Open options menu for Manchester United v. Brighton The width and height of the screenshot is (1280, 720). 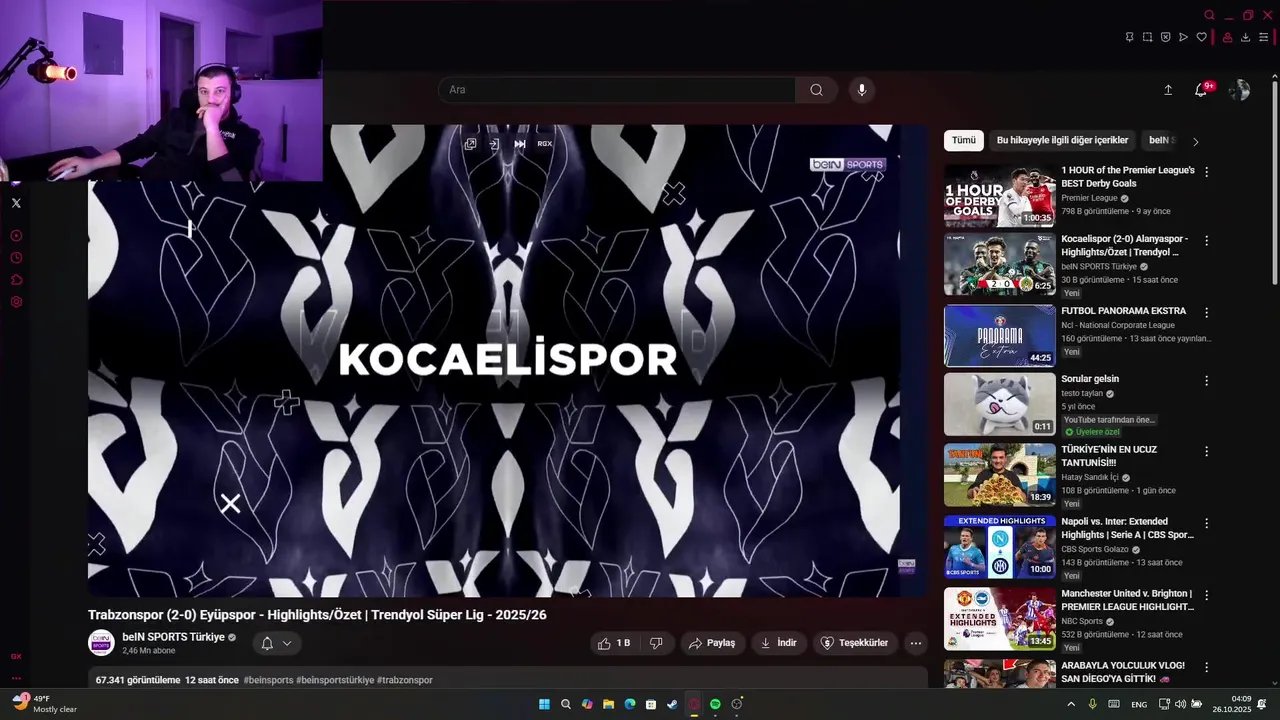pos(1206,595)
